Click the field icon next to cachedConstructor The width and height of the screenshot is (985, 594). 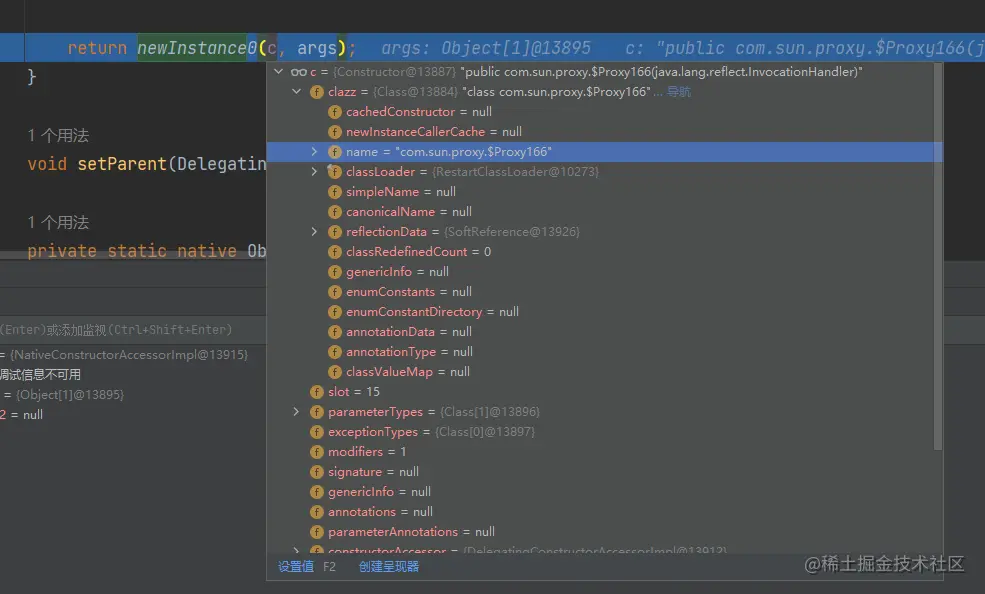pos(335,112)
